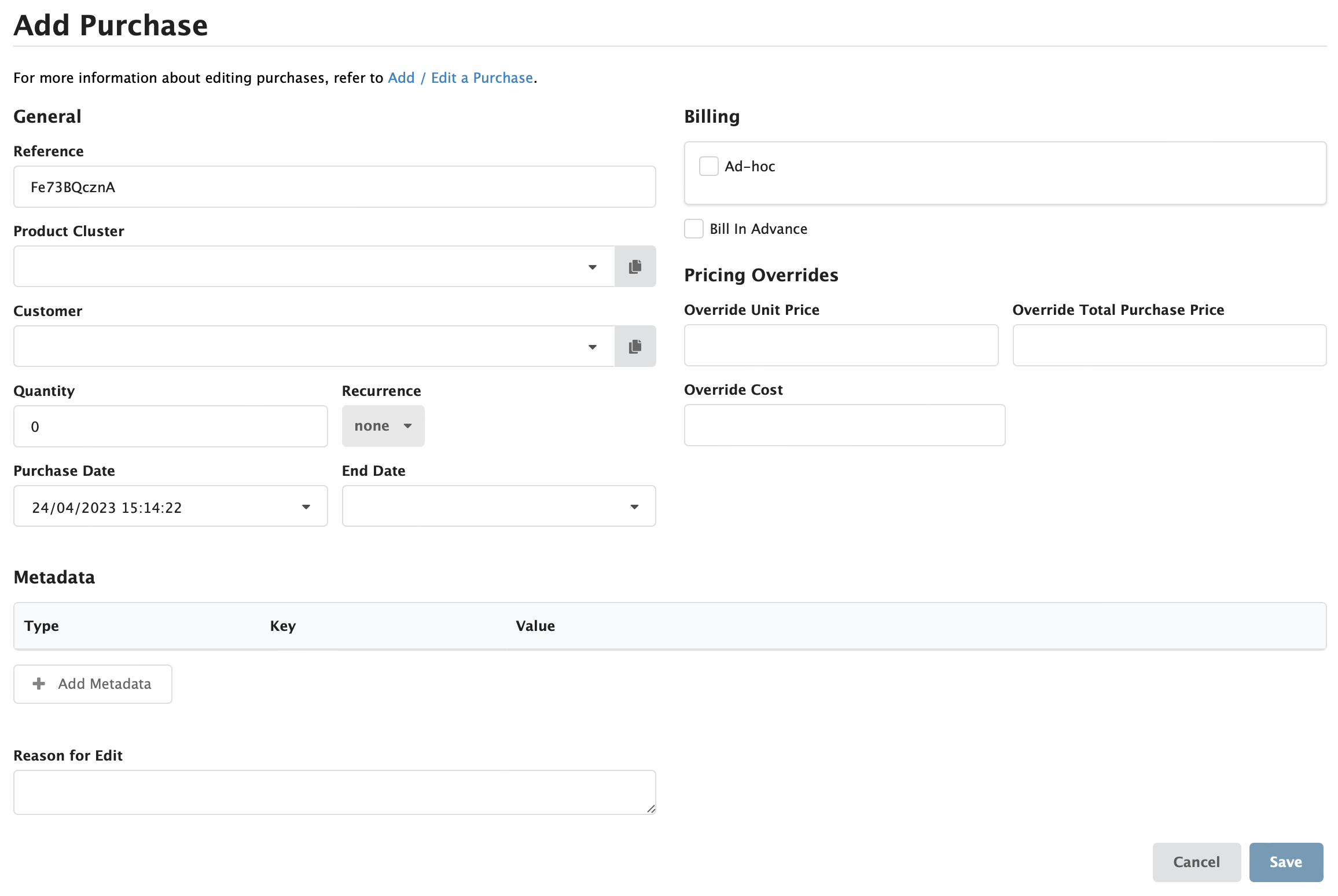
Task: Click the Reason for Edit text area
Action: [334, 792]
